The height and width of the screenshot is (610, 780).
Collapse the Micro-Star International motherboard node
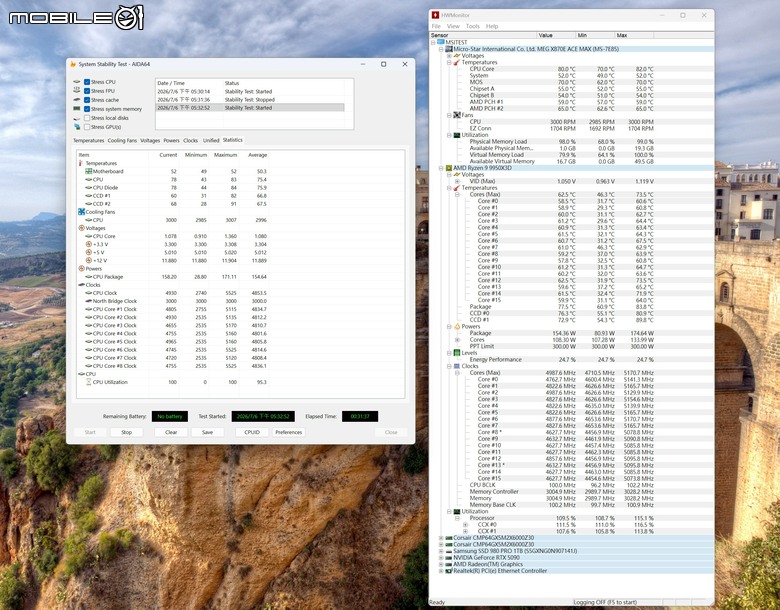coord(441,49)
